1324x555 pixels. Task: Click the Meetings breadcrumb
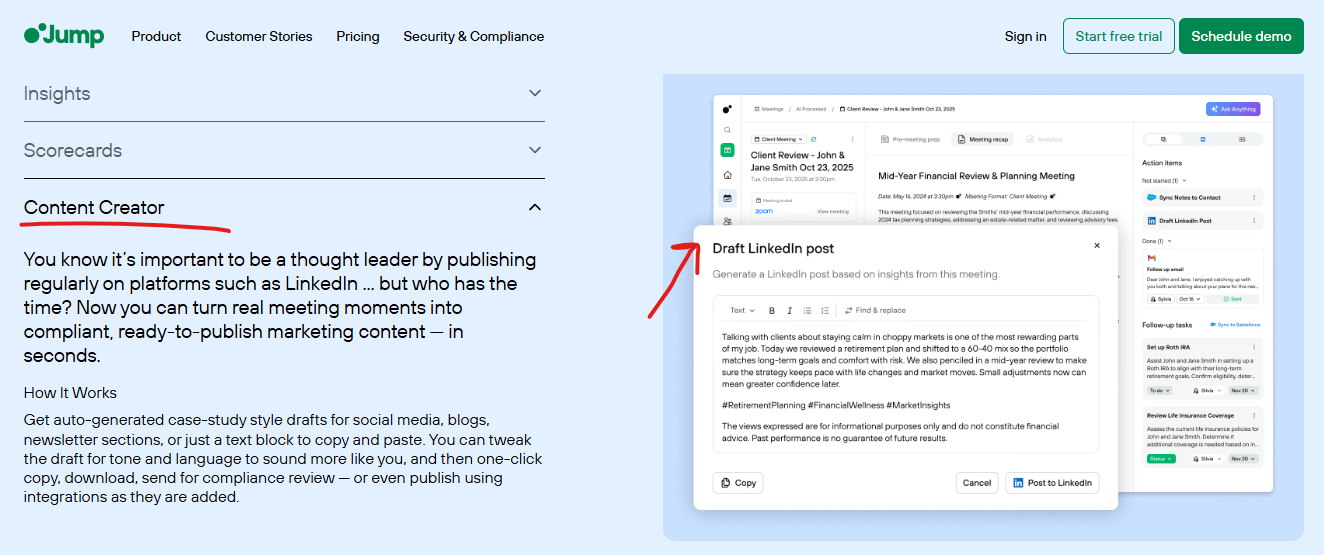(769, 109)
